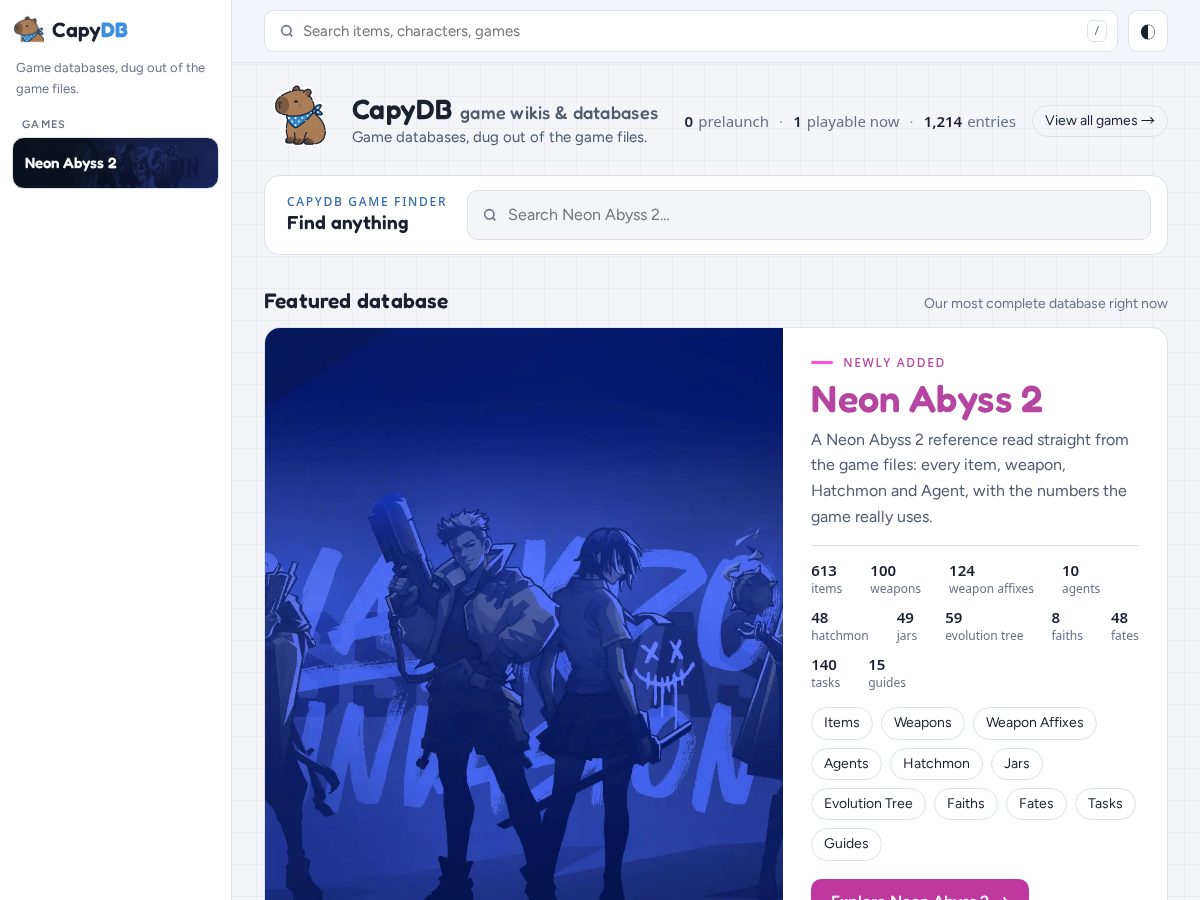The image size is (1200, 900).
Task: Click the 8 faiths stat
Action: (x=1067, y=627)
